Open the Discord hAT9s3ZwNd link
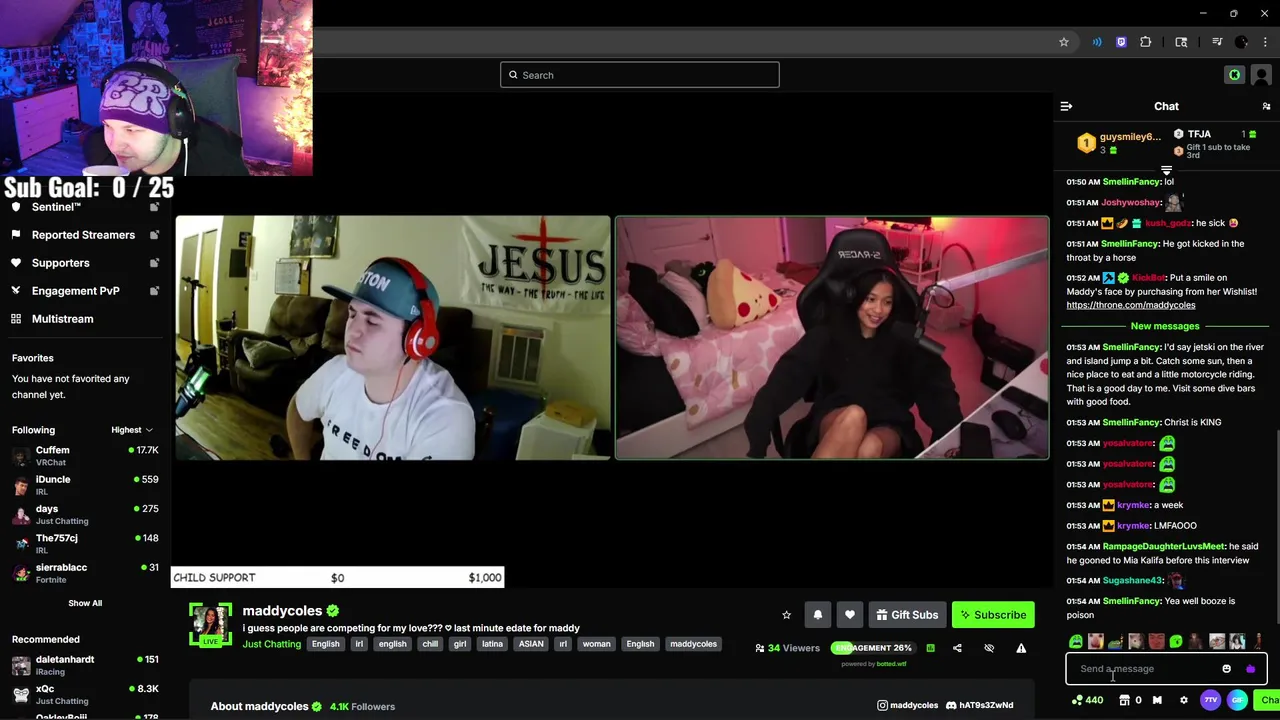 [x=980, y=705]
